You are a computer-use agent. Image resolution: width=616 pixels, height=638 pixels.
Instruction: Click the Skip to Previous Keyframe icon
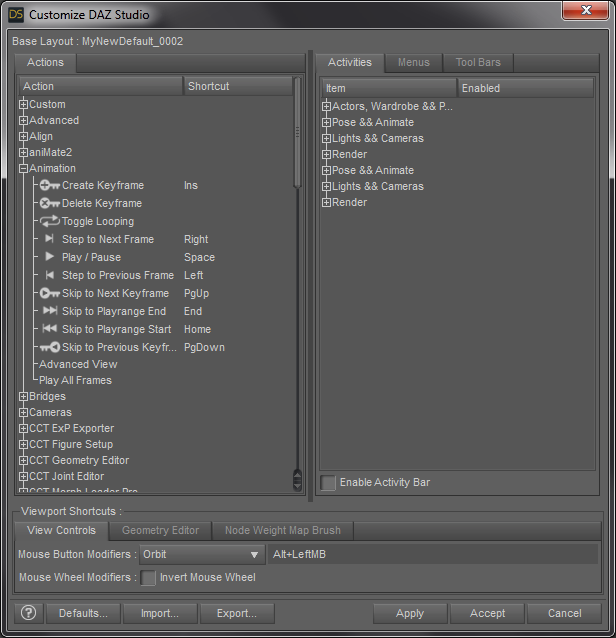tap(50, 347)
